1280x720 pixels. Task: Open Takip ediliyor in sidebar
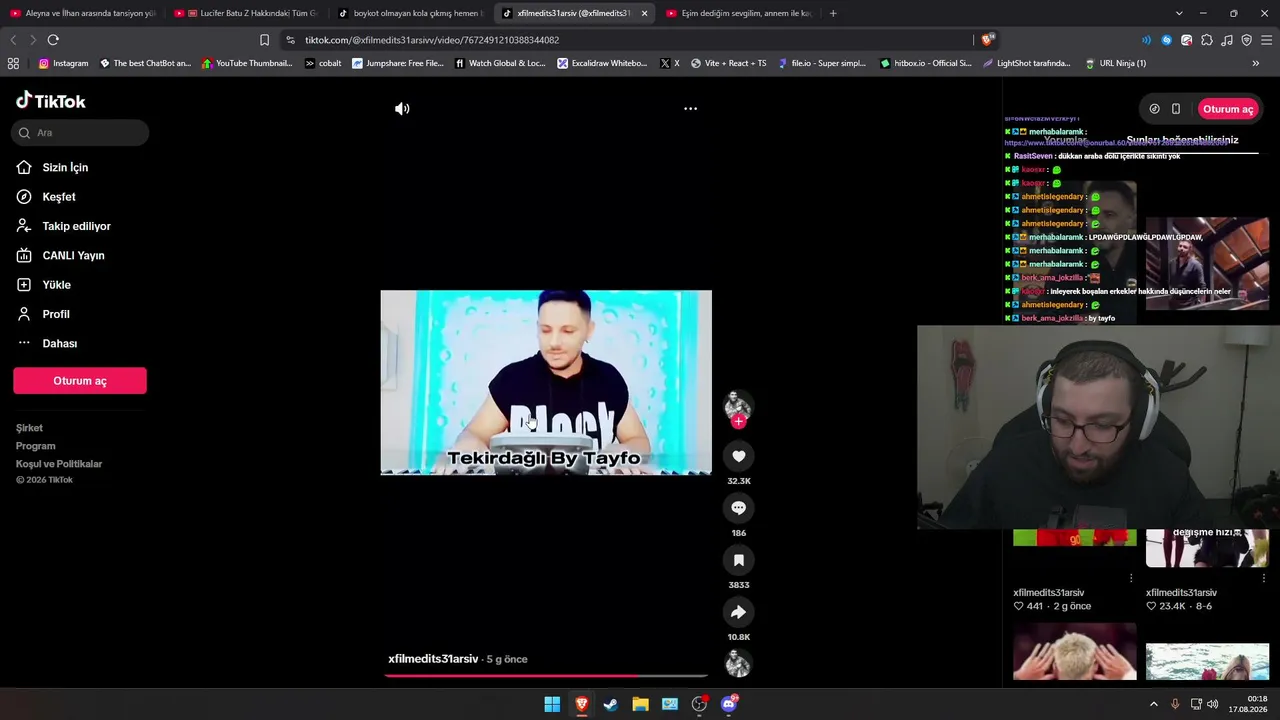tap(63, 226)
